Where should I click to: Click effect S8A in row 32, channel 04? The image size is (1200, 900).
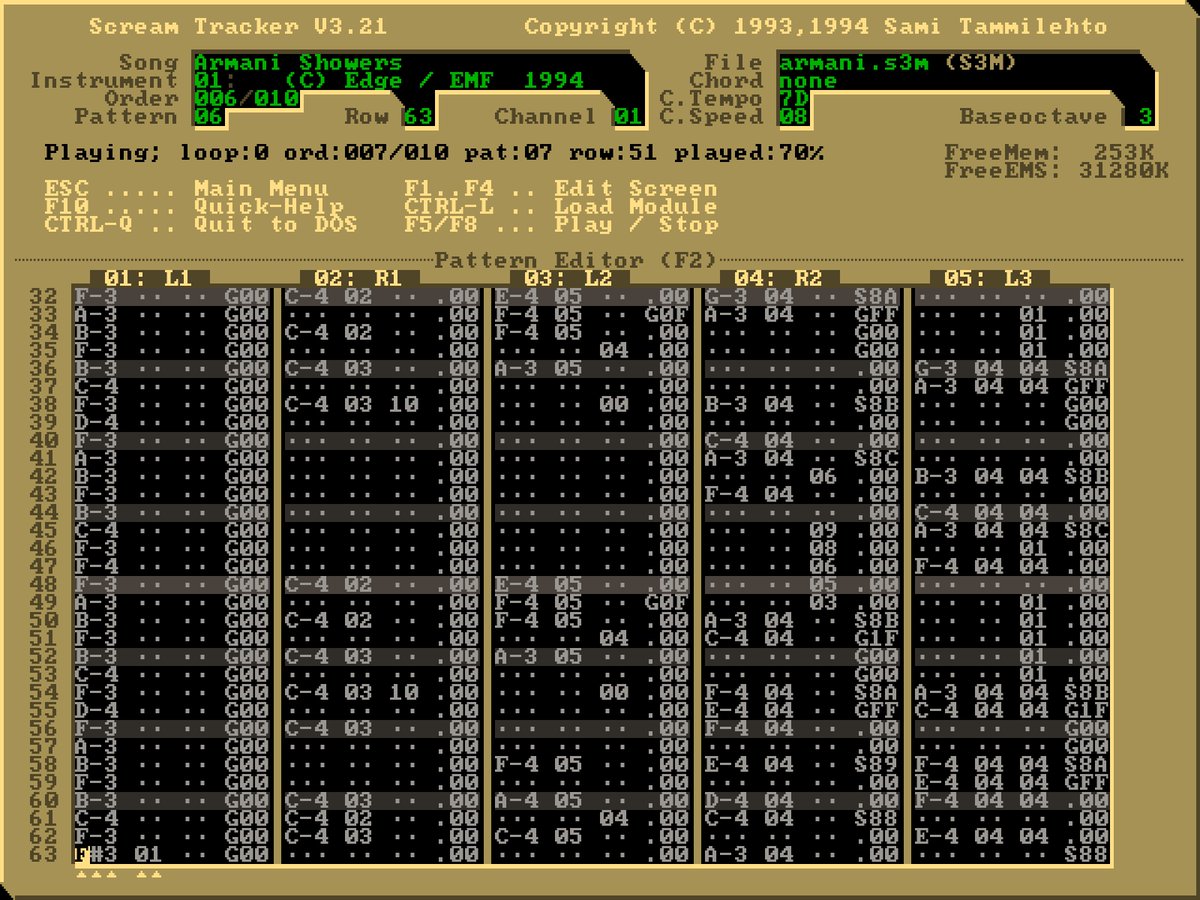pyautogui.click(x=876, y=296)
